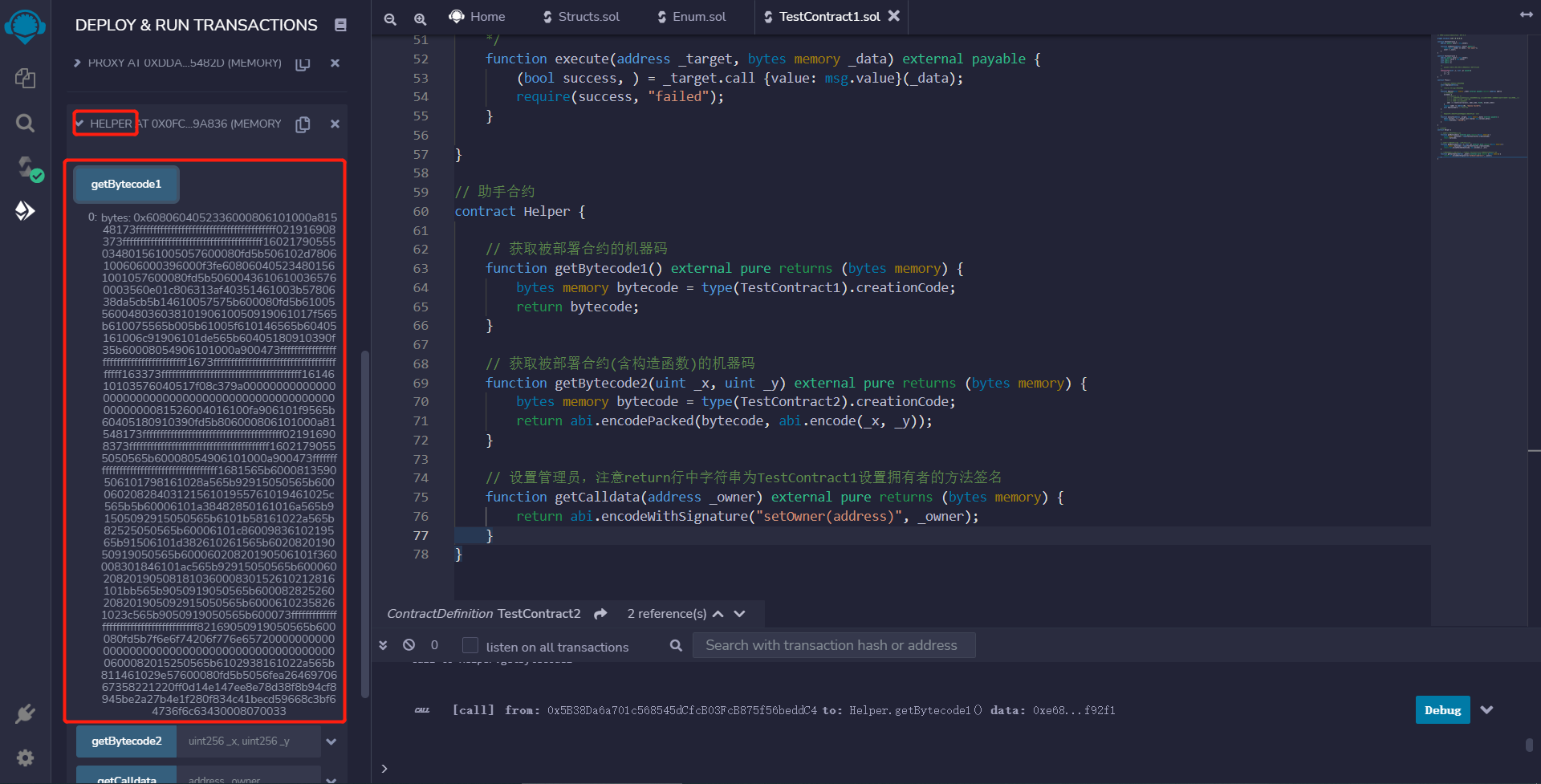This screenshot has width=1541, height=784.
Task: Open the Remix logo home icon
Action: [x=25, y=26]
